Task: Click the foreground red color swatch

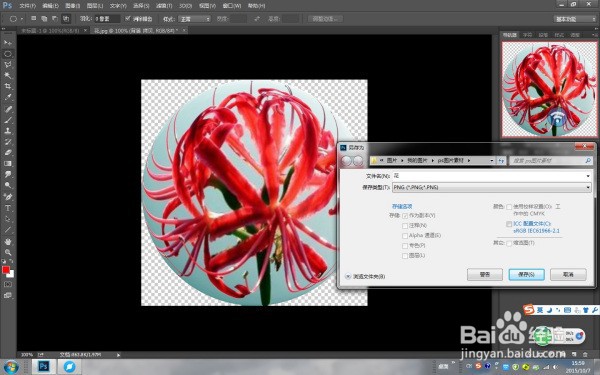Action: pos(6,270)
